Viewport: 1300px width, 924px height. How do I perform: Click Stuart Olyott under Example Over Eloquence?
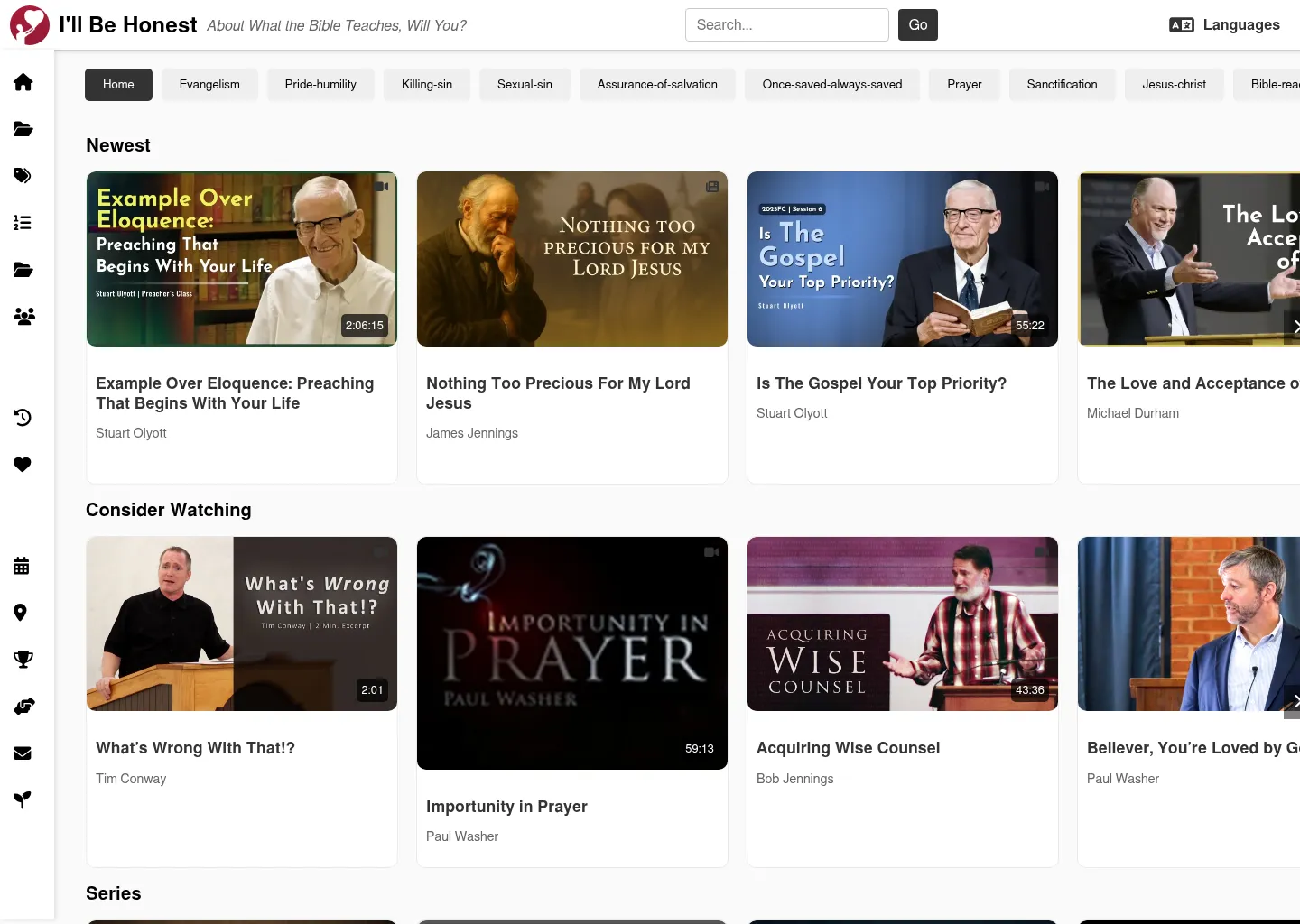coord(131,433)
